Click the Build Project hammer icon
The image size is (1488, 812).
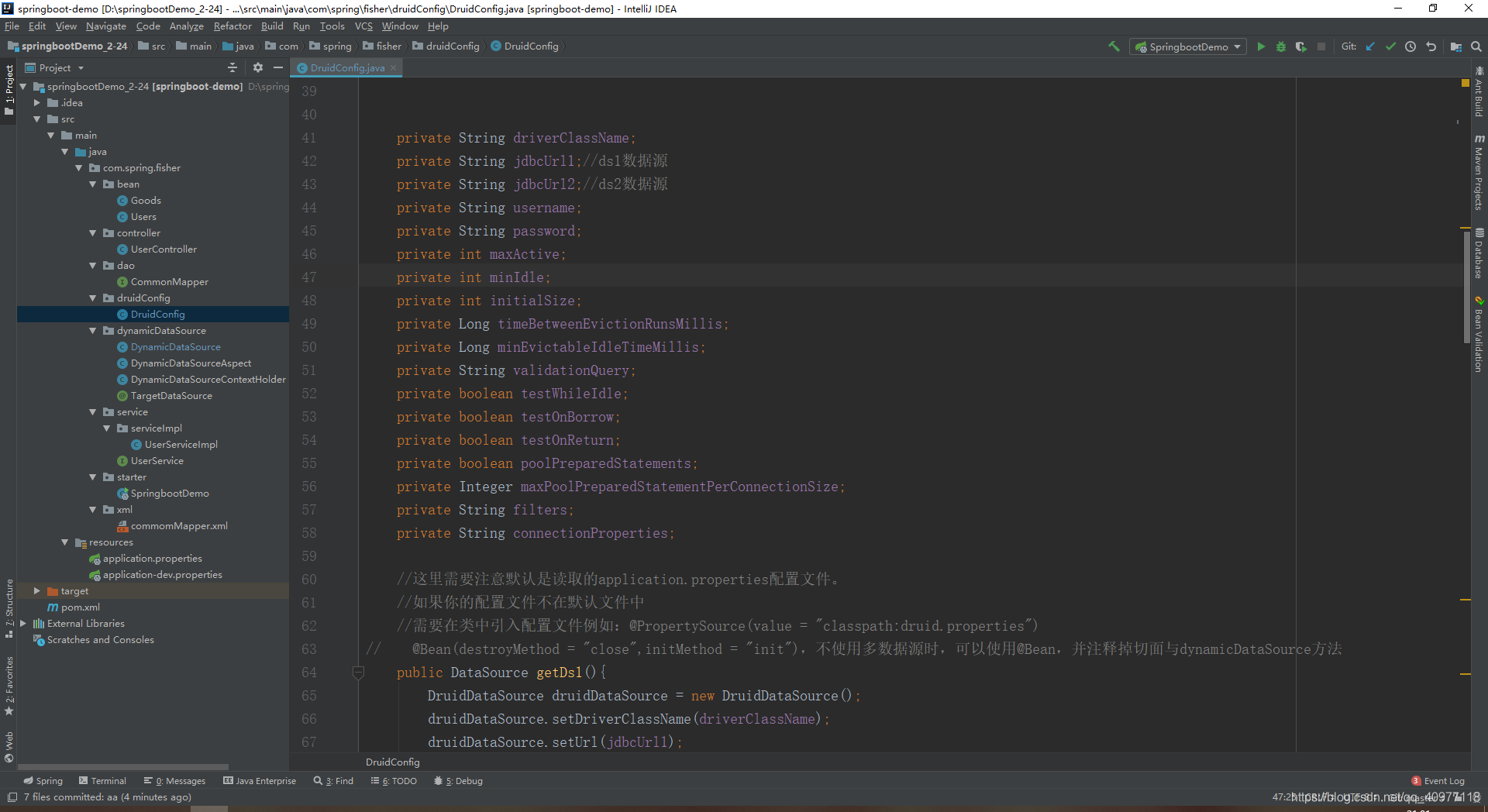click(x=1114, y=46)
